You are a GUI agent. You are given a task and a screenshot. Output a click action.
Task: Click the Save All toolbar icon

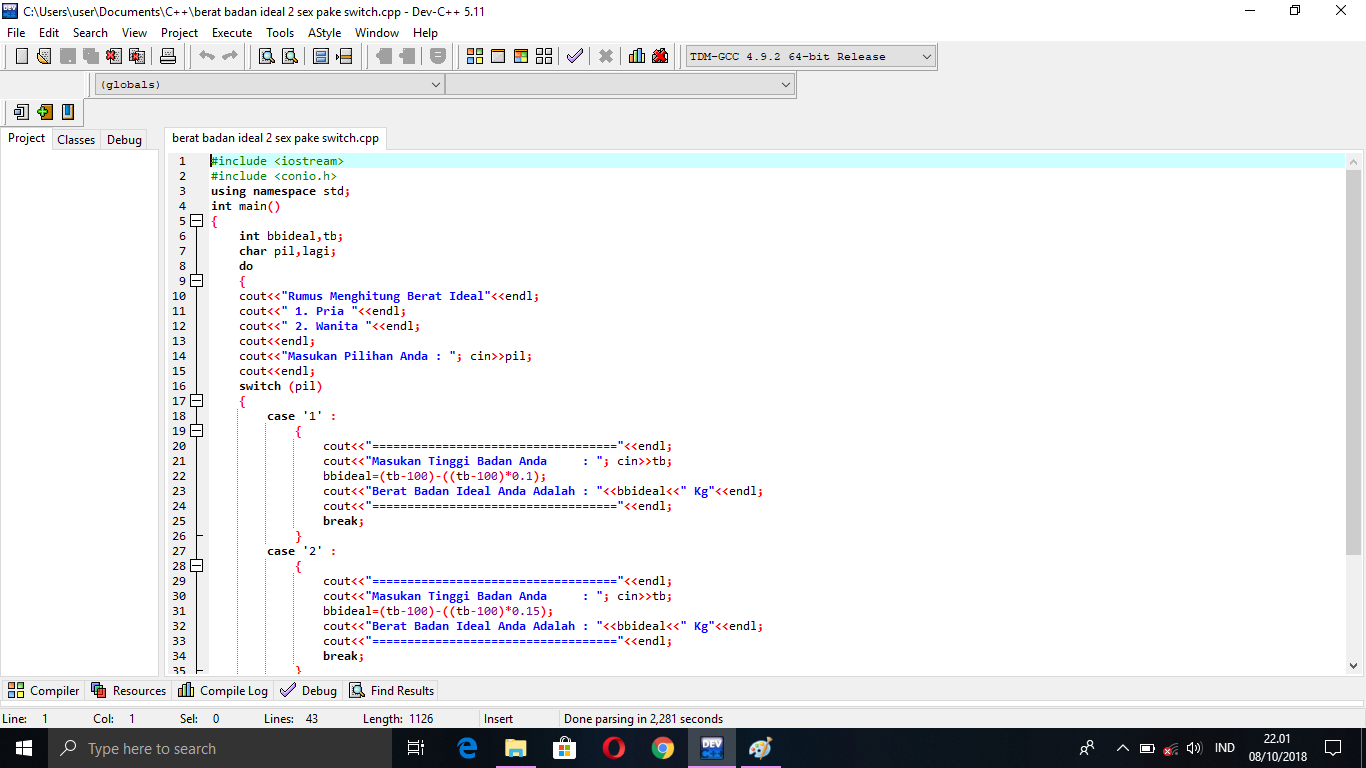(x=91, y=56)
